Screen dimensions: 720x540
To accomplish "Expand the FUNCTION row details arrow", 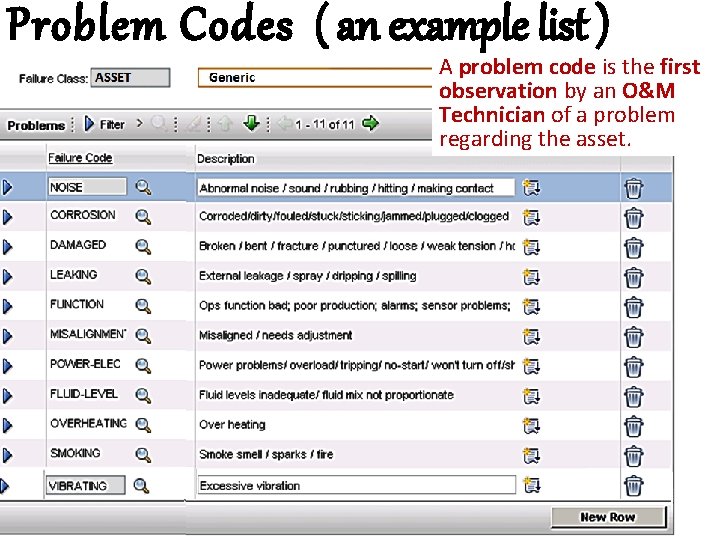I will [x=7, y=306].
